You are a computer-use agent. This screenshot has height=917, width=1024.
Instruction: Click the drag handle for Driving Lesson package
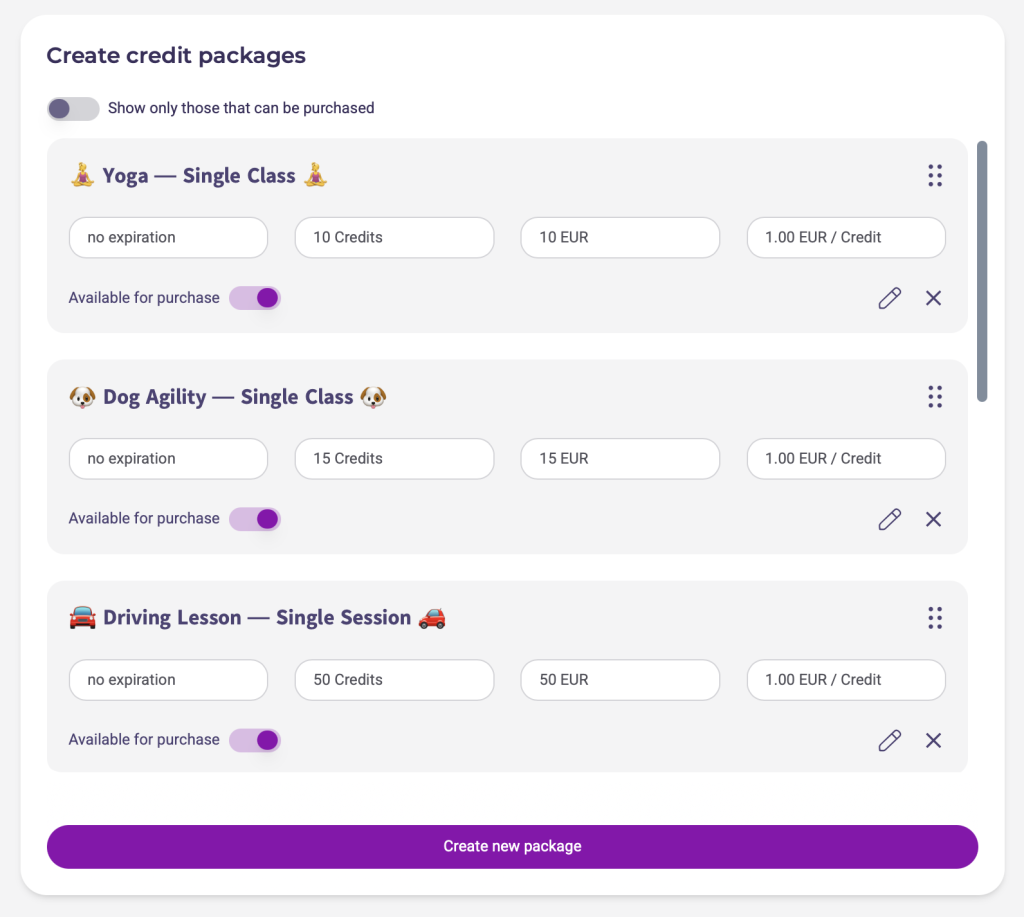pyautogui.click(x=935, y=618)
